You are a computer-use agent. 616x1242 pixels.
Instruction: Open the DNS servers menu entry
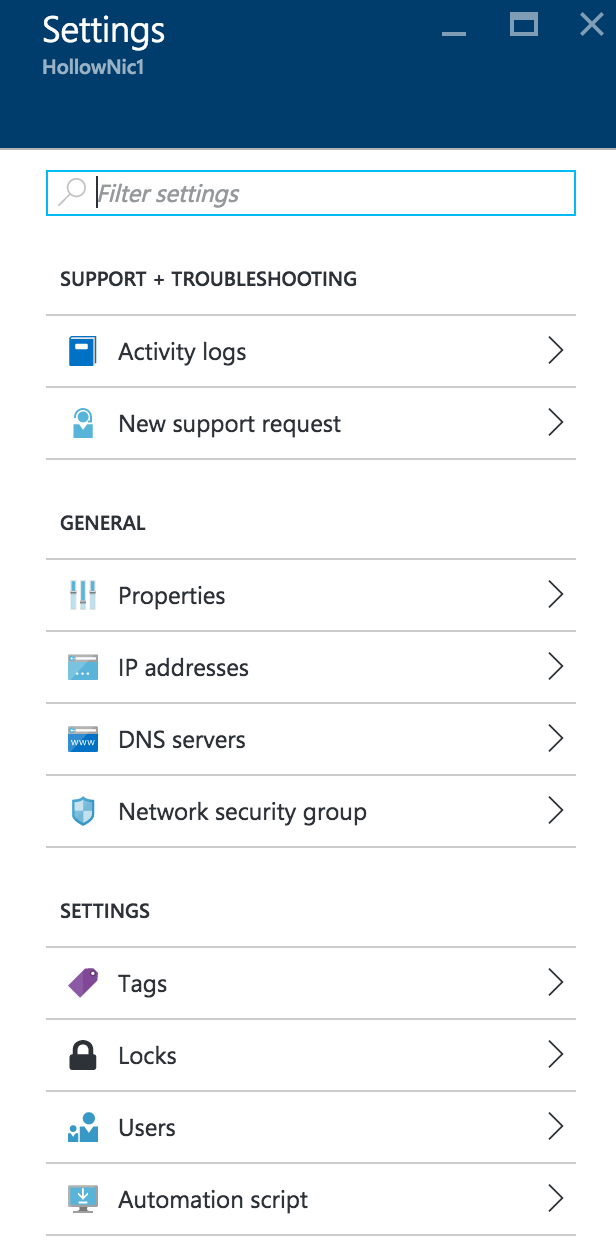coord(182,740)
